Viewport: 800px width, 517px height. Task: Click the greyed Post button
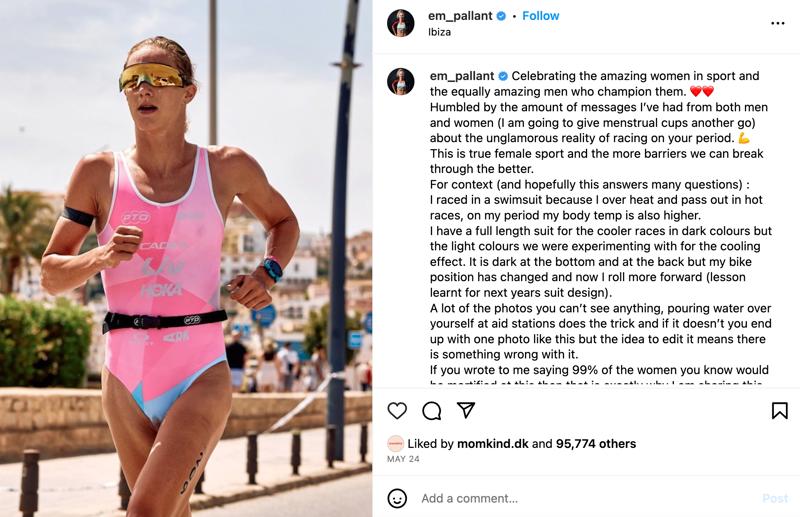click(x=775, y=498)
